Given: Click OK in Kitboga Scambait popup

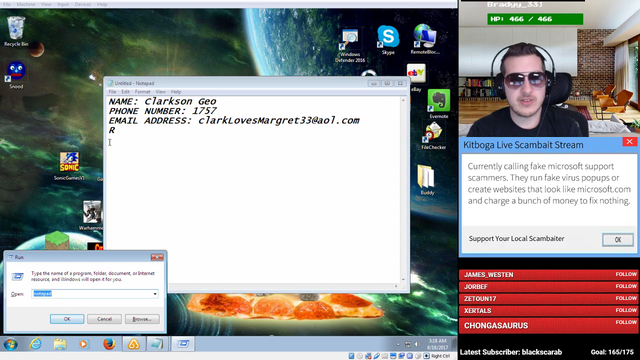Looking at the screenshot, I should [618, 240].
